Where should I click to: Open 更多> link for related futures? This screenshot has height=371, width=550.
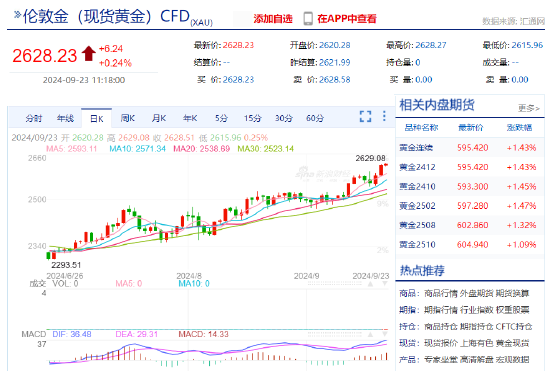tap(529, 108)
